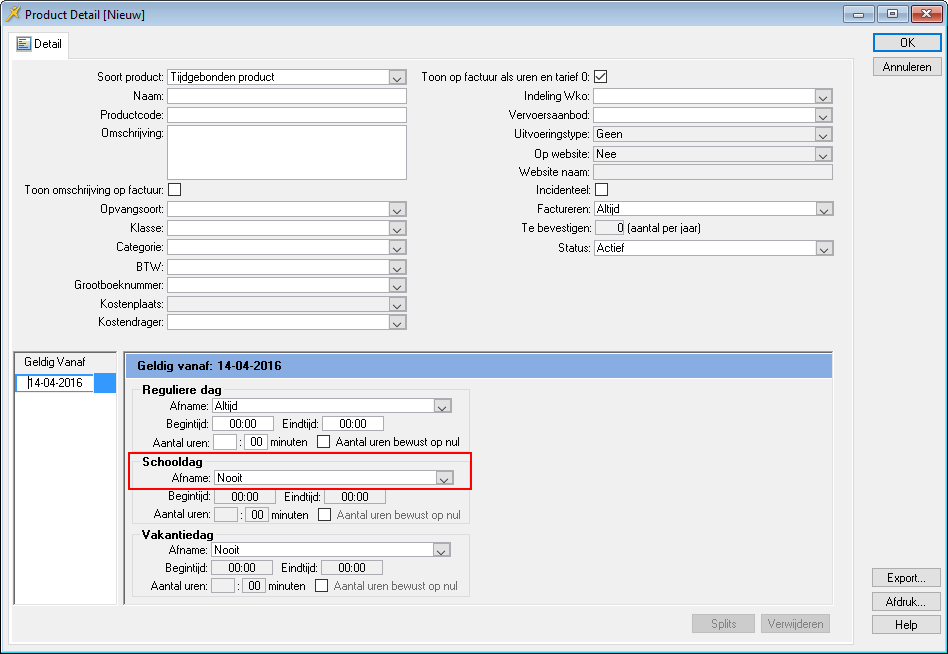Check the Incidenteel checkbox

pyautogui.click(x=601, y=190)
